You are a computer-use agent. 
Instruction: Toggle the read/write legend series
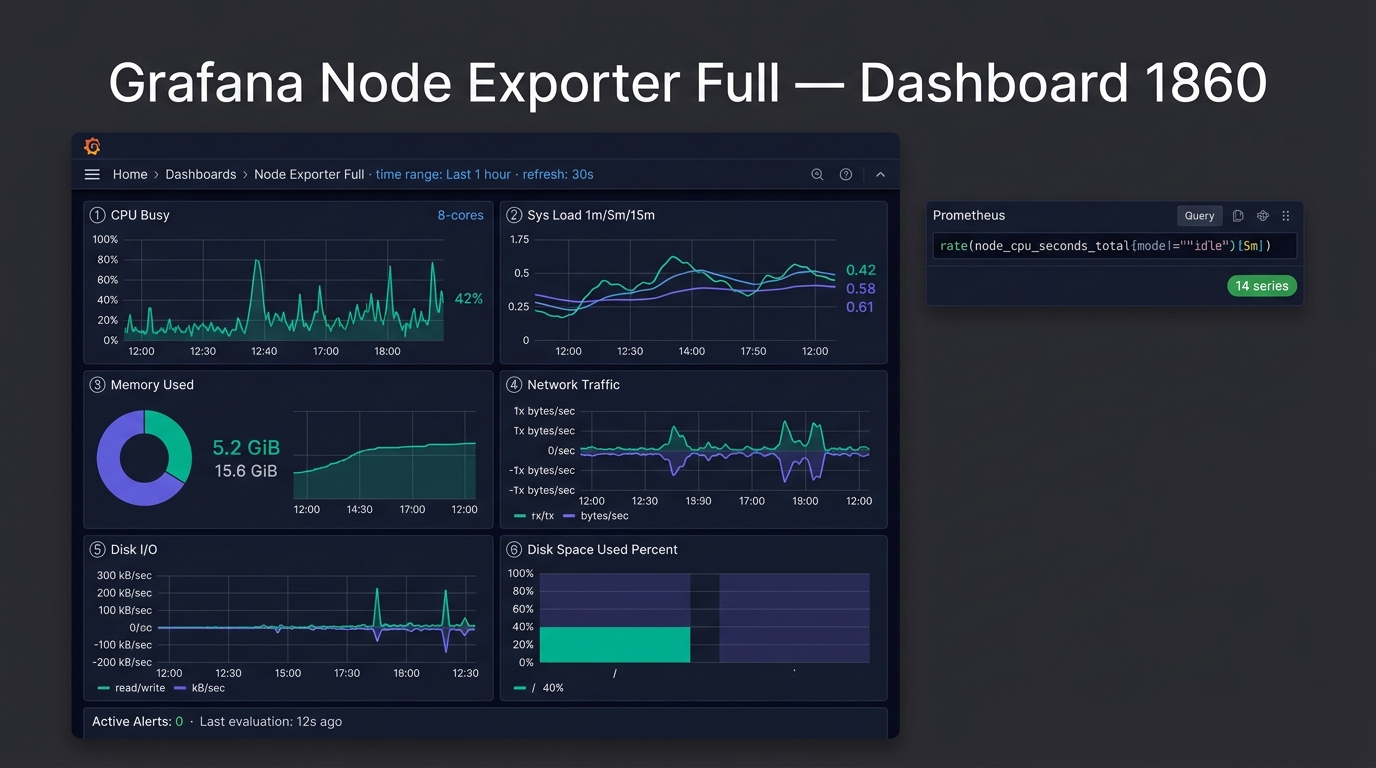131,688
